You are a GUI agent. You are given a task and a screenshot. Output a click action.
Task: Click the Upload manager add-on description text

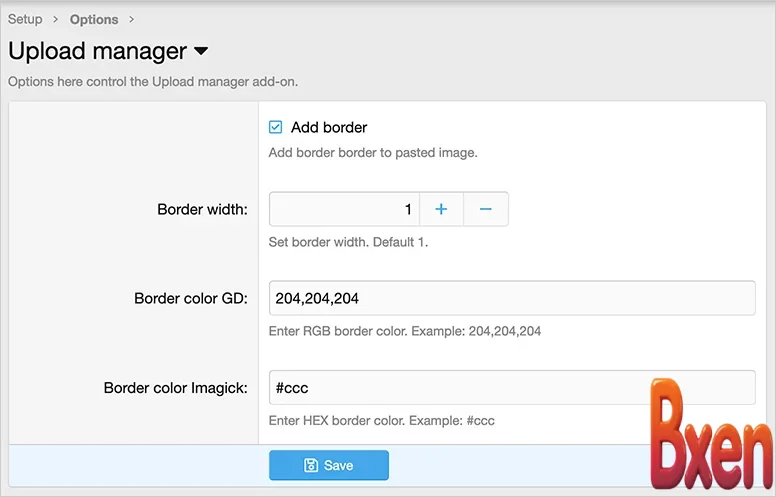(x=153, y=82)
